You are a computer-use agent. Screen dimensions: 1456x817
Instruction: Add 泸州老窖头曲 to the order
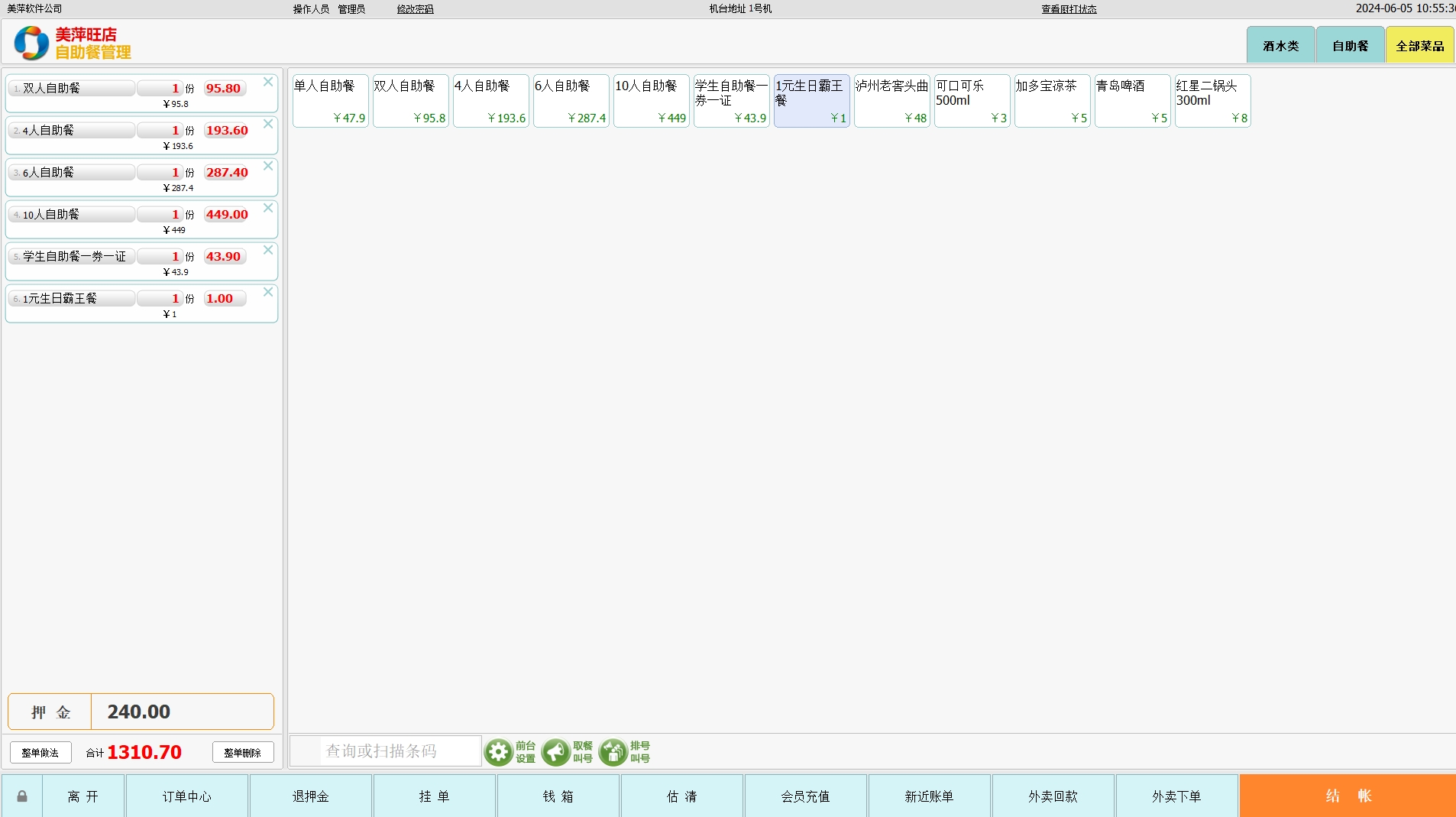(891, 101)
